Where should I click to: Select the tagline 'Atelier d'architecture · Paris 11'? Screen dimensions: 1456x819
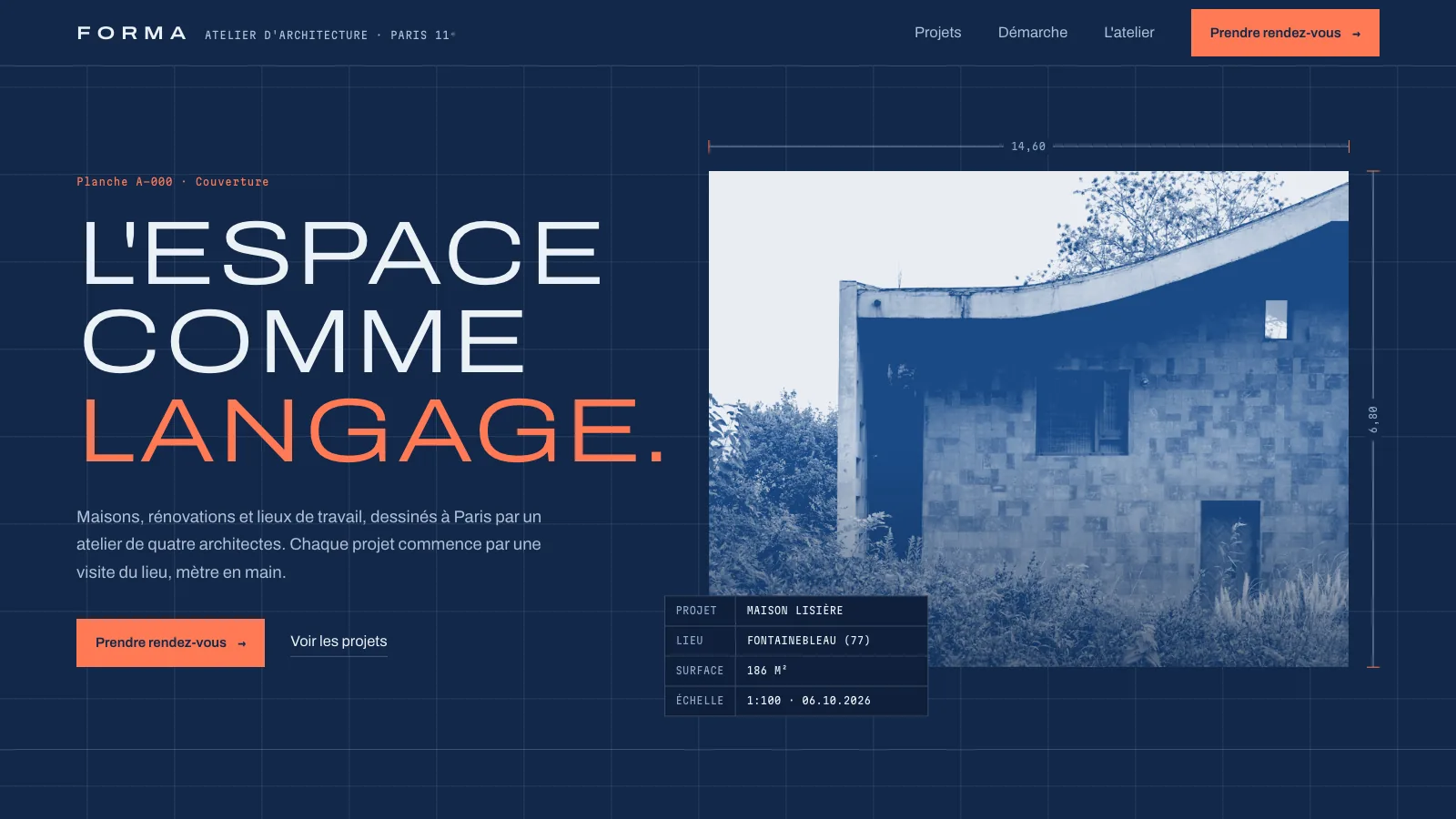click(x=329, y=35)
